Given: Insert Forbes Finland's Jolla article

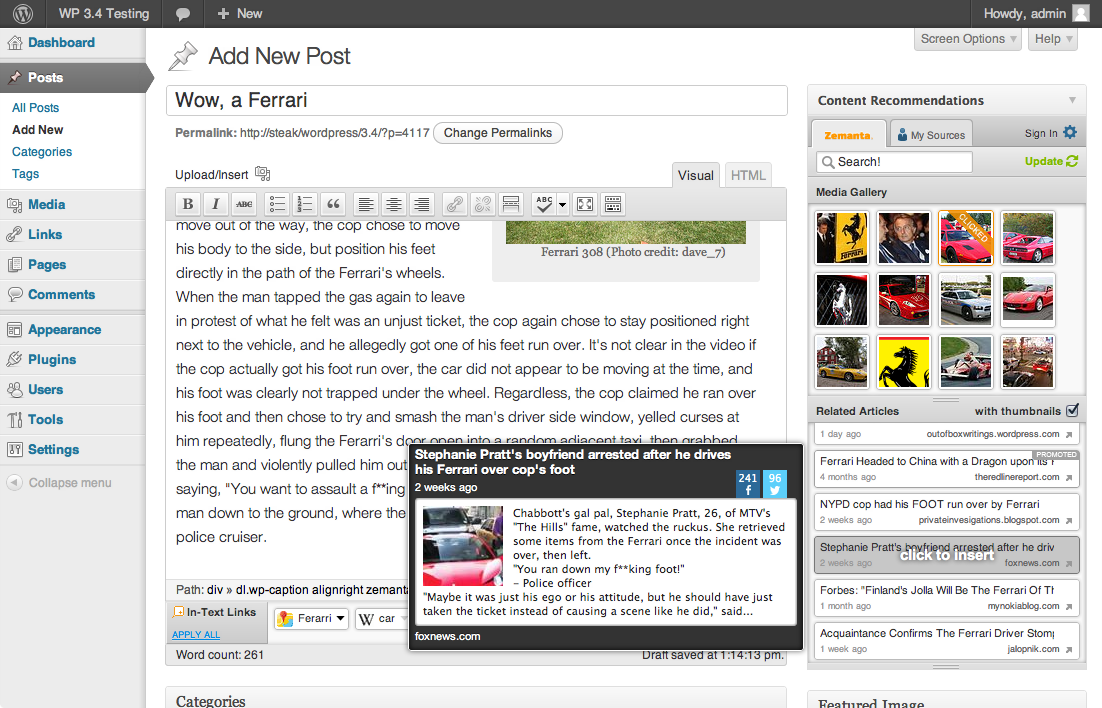Looking at the screenshot, I should pyautogui.click(x=947, y=598).
